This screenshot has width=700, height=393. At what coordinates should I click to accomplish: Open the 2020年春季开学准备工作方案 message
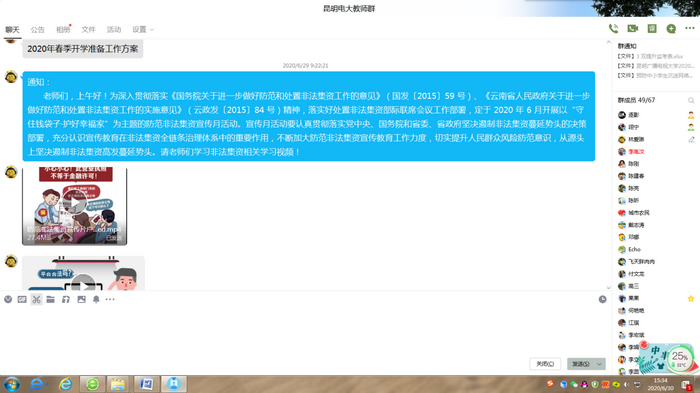[83, 49]
